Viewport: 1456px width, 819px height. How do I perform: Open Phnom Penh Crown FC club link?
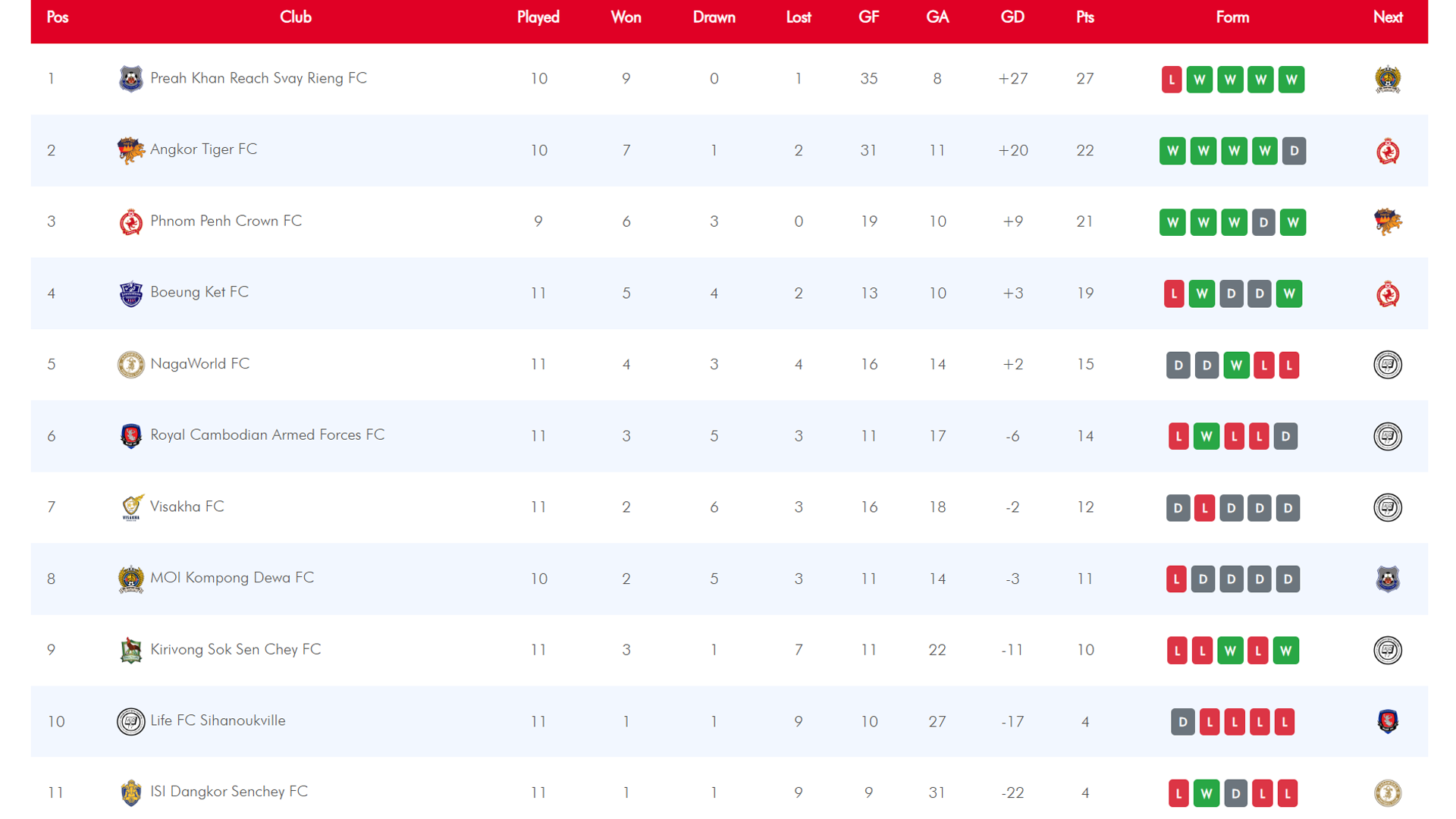226,221
